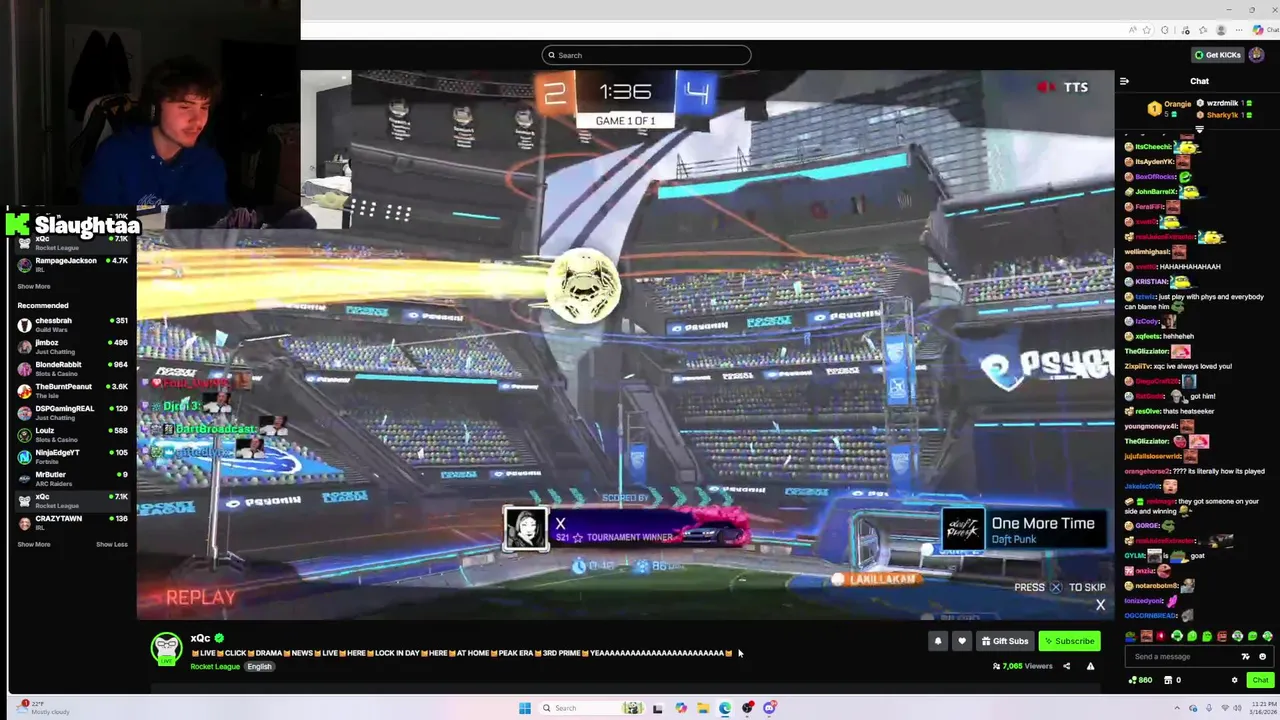Open RampageJackson channel in sidebar
The width and height of the screenshot is (1280, 720).
tap(72, 263)
